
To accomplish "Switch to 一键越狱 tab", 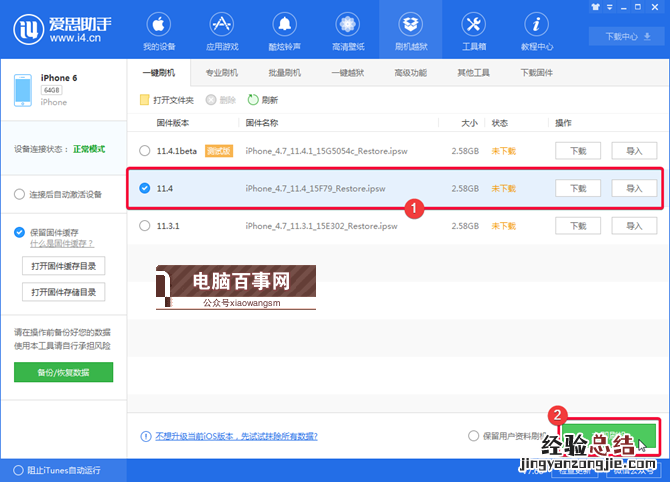I will pyautogui.click(x=348, y=73).
